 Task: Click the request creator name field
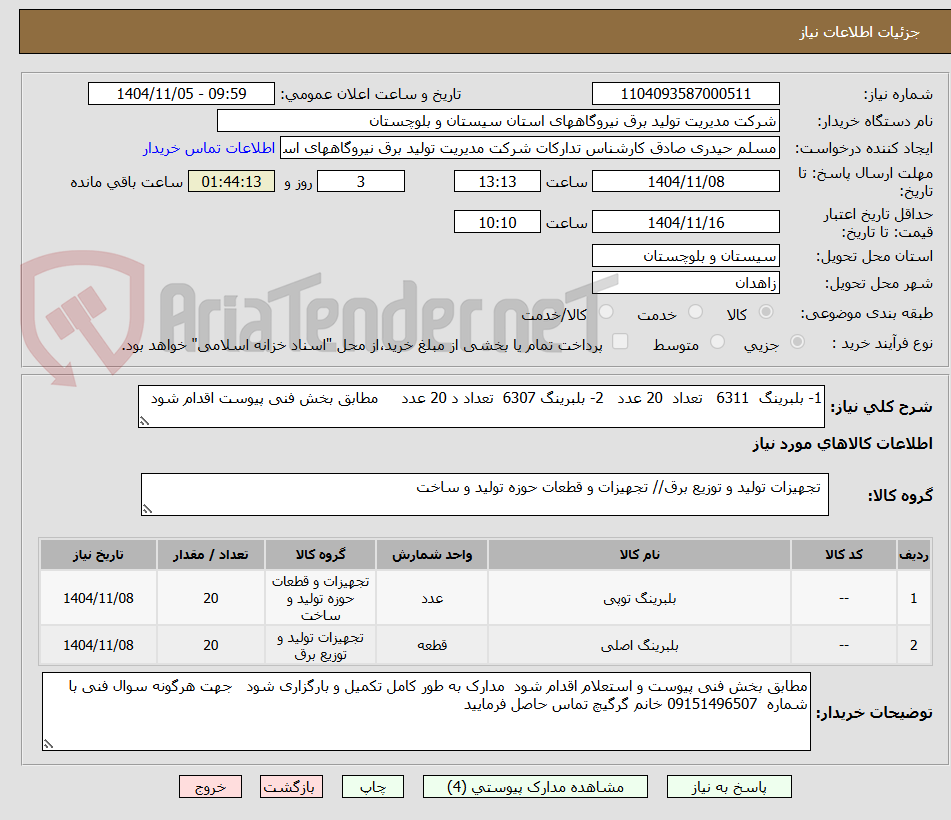[529, 148]
